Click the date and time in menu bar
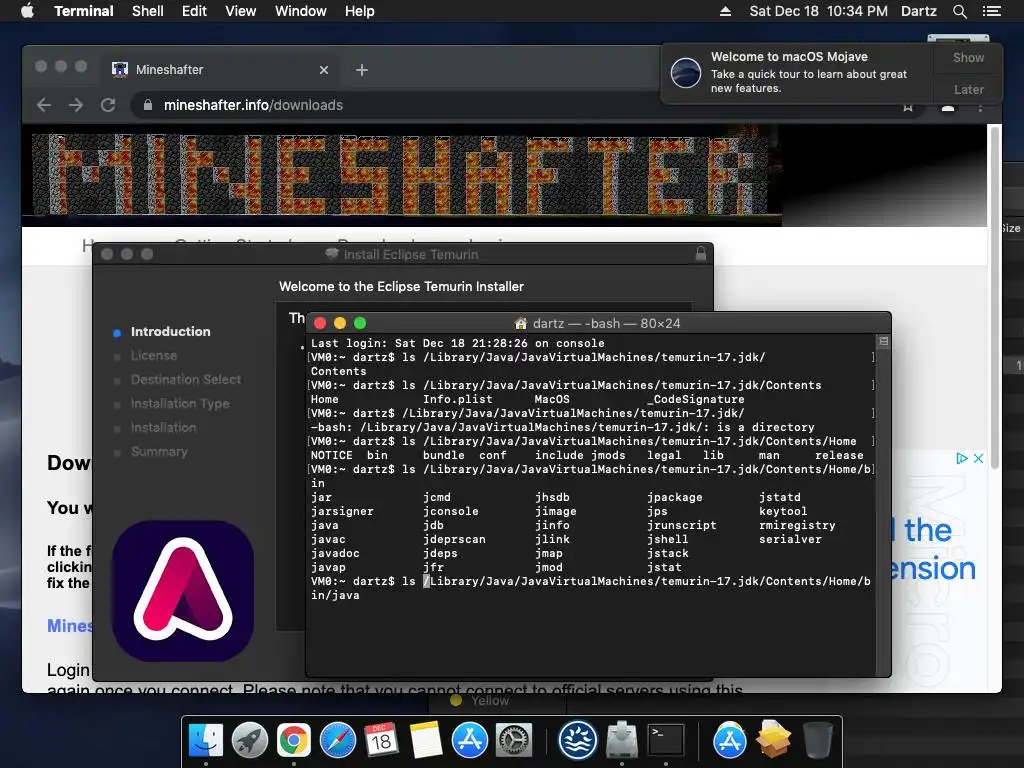The width and height of the screenshot is (1024, 768). (x=818, y=11)
